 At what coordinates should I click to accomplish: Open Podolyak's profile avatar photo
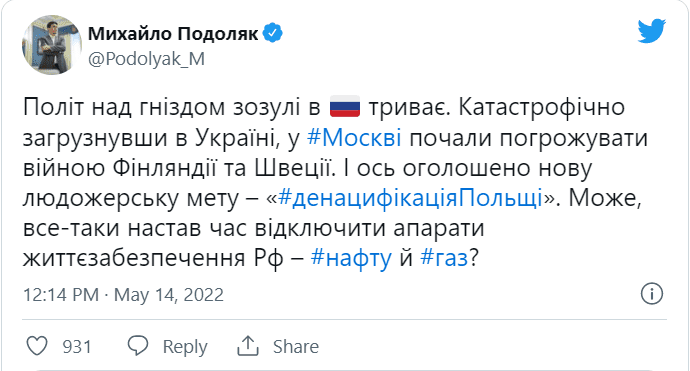52,45
